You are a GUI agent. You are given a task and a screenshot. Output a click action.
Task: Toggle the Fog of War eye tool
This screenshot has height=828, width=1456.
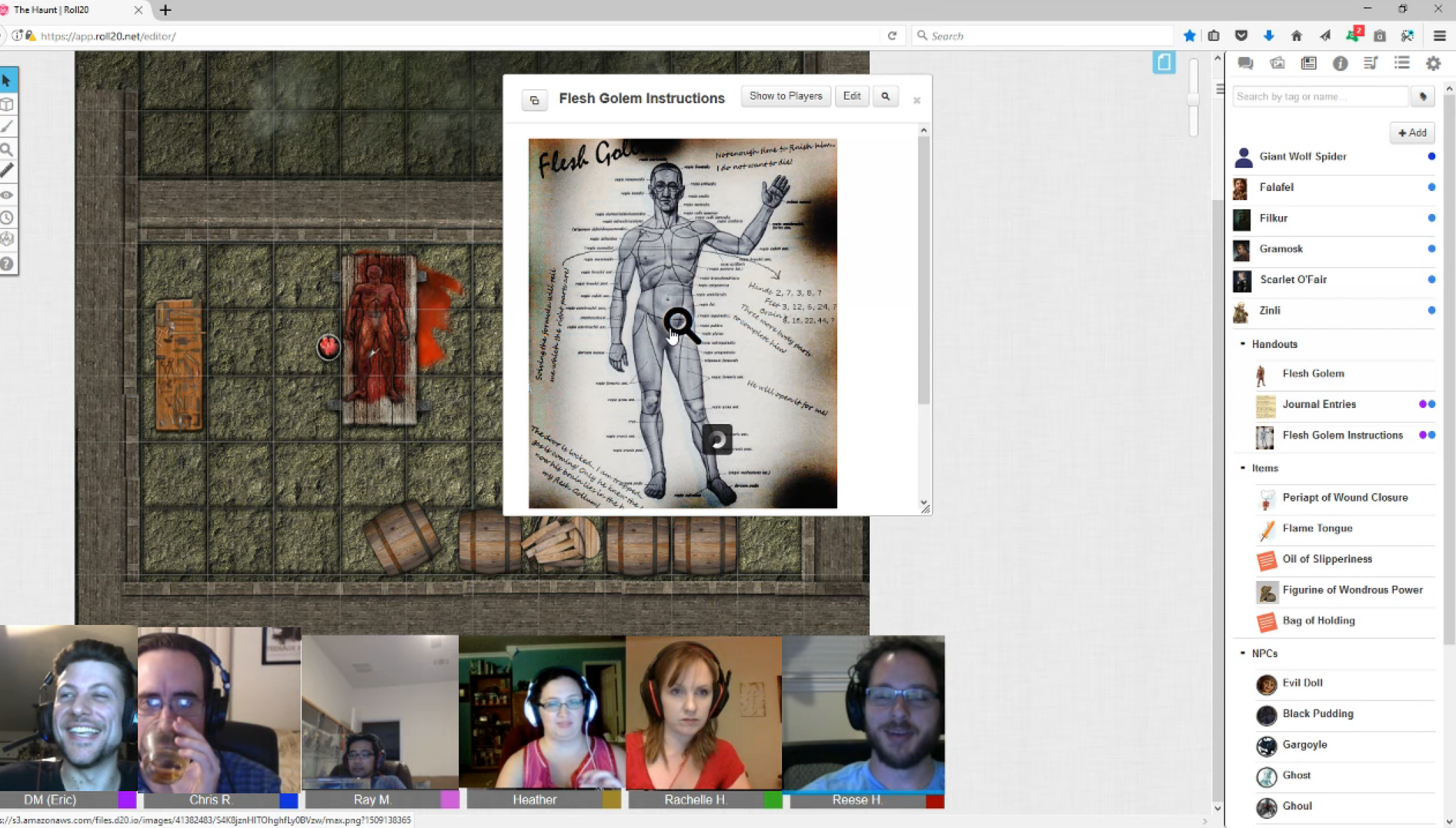[x=8, y=195]
